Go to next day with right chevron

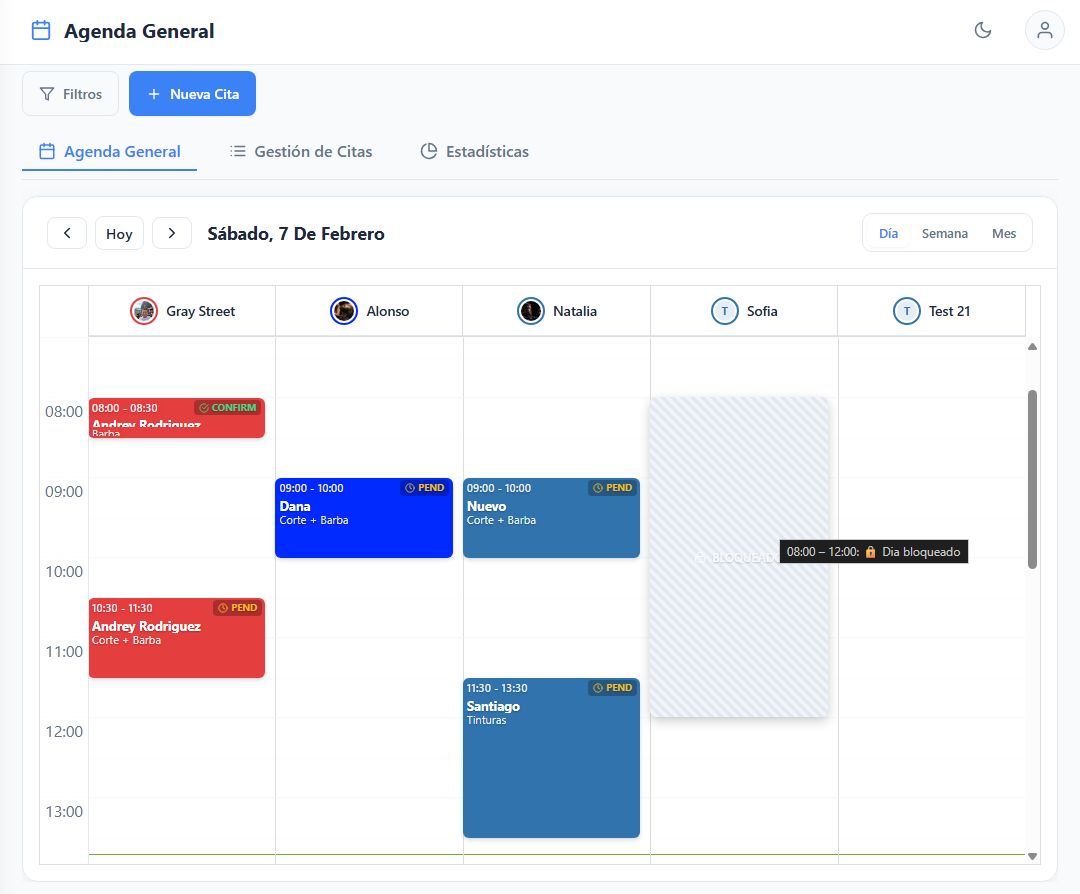tap(172, 233)
